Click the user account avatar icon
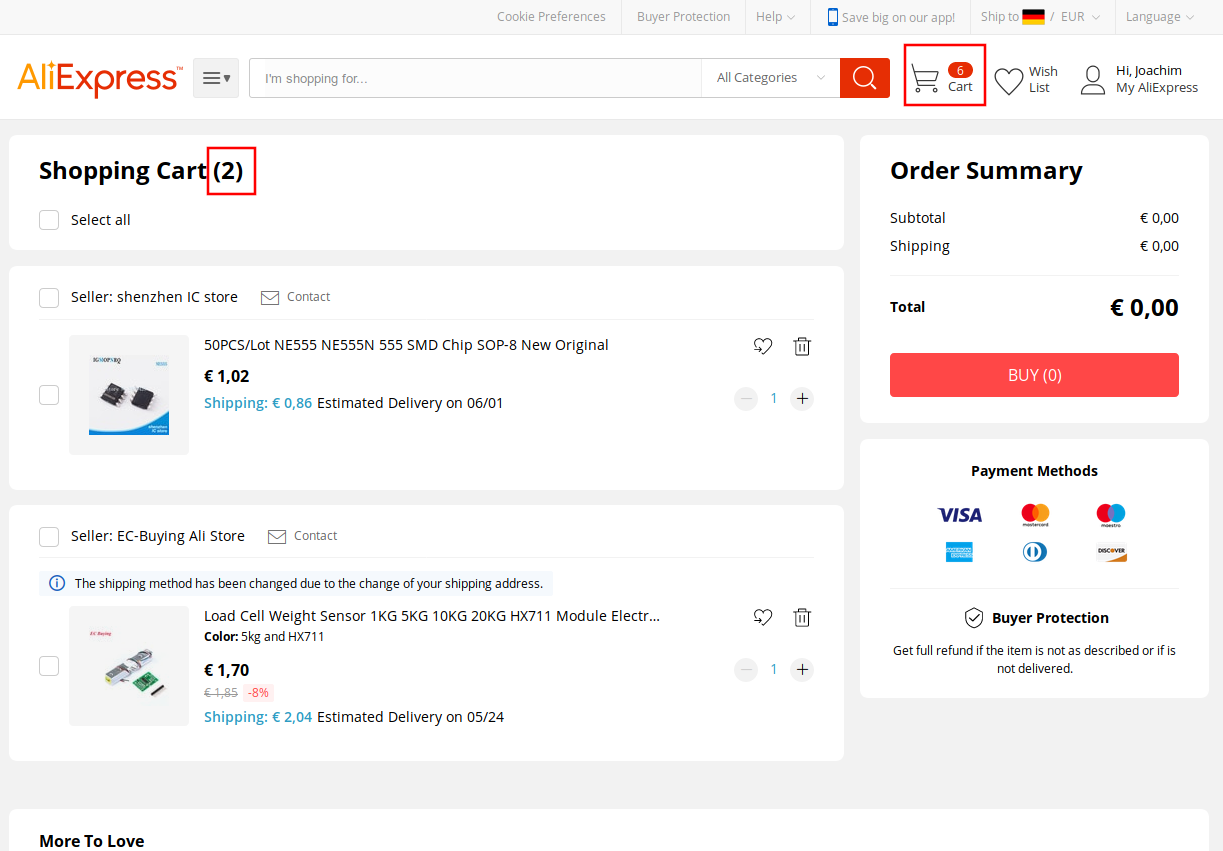Image resolution: width=1223 pixels, height=851 pixels. pyautogui.click(x=1093, y=80)
